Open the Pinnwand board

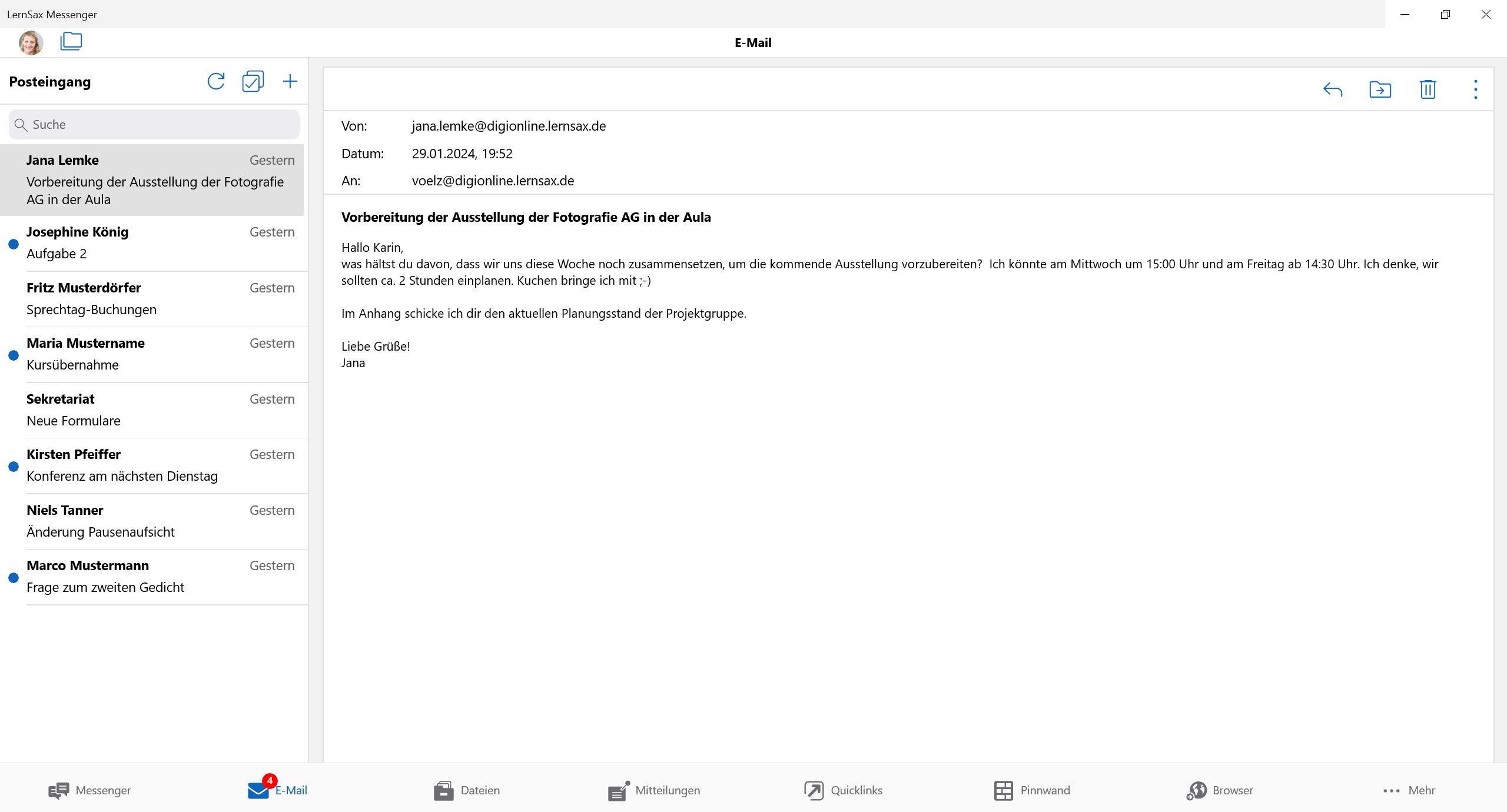click(x=1031, y=790)
